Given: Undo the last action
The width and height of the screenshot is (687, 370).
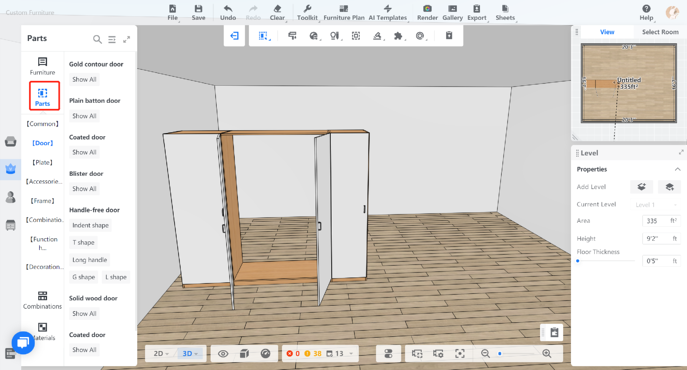Looking at the screenshot, I should [228, 13].
